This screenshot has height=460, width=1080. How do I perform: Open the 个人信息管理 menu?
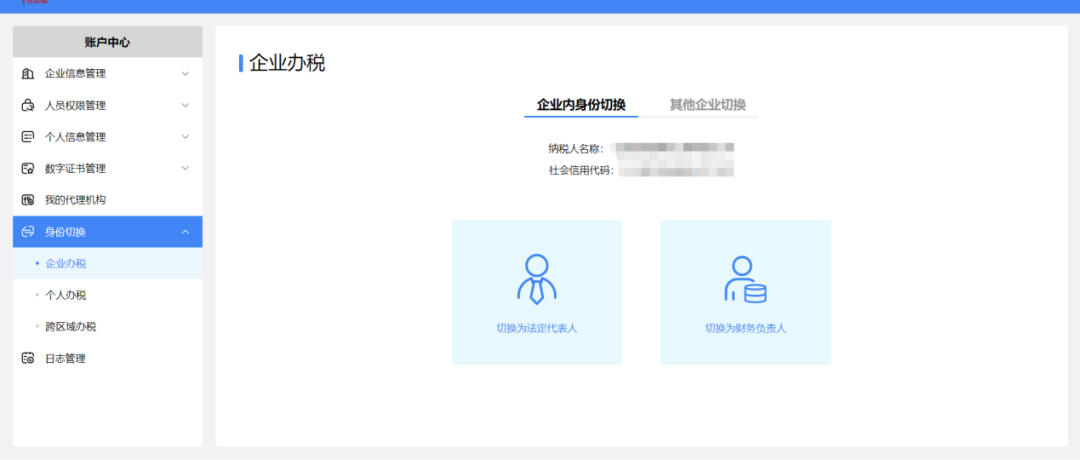[x=107, y=137]
